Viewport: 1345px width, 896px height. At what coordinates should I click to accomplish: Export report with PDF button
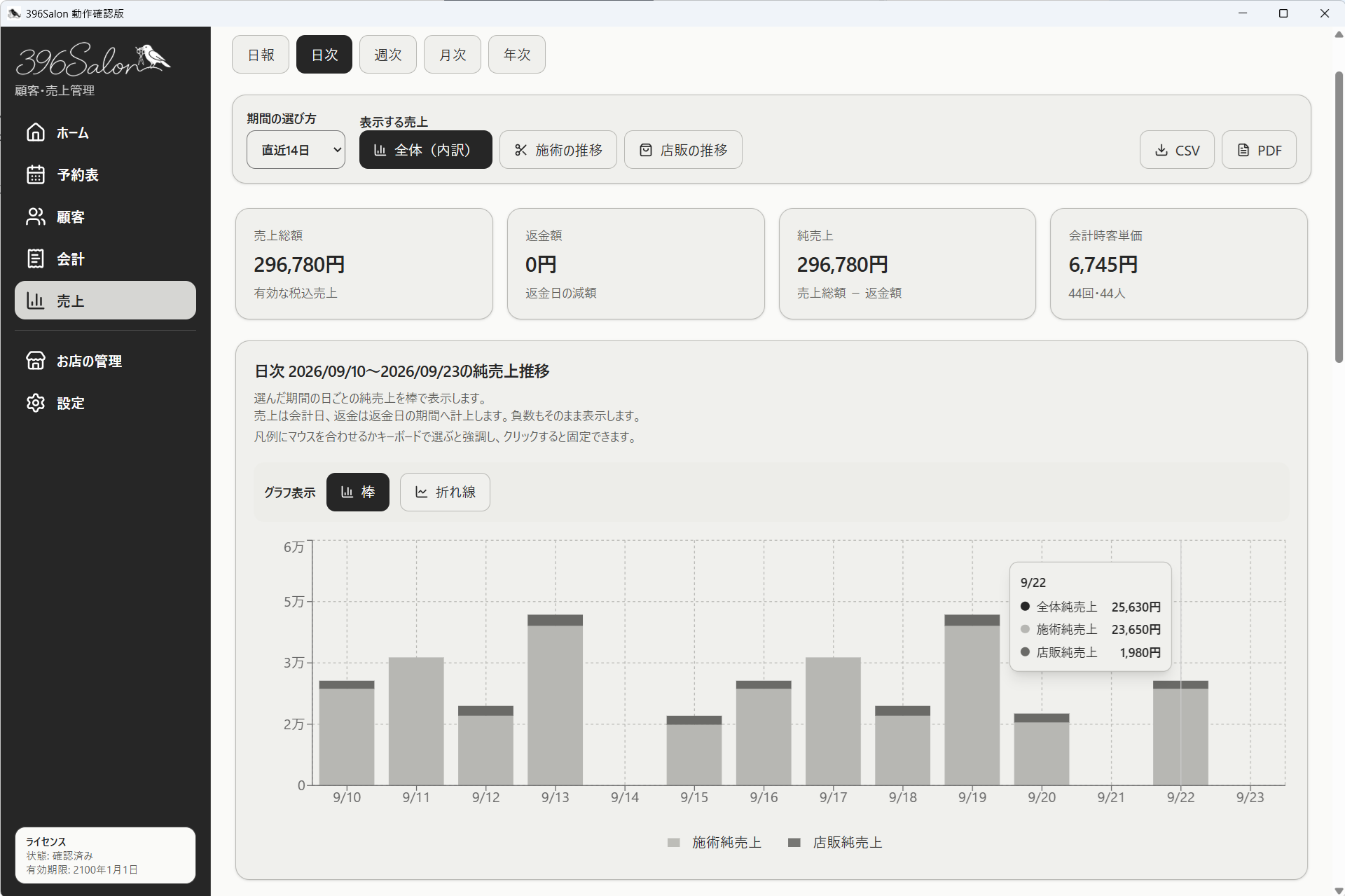coord(1259,150)
